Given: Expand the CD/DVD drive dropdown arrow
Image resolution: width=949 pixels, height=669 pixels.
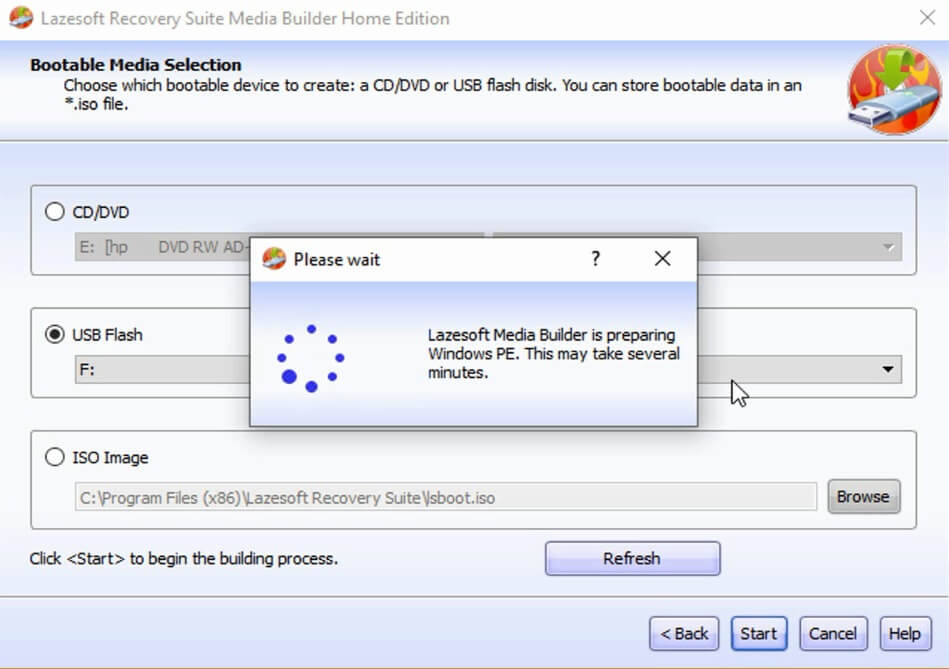Looking at the screenshot, I should [x=888, y=247].
